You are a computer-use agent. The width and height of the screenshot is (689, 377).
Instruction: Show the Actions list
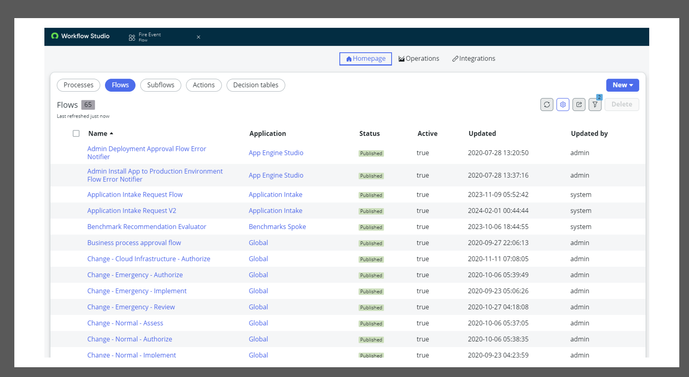point(203,85)
